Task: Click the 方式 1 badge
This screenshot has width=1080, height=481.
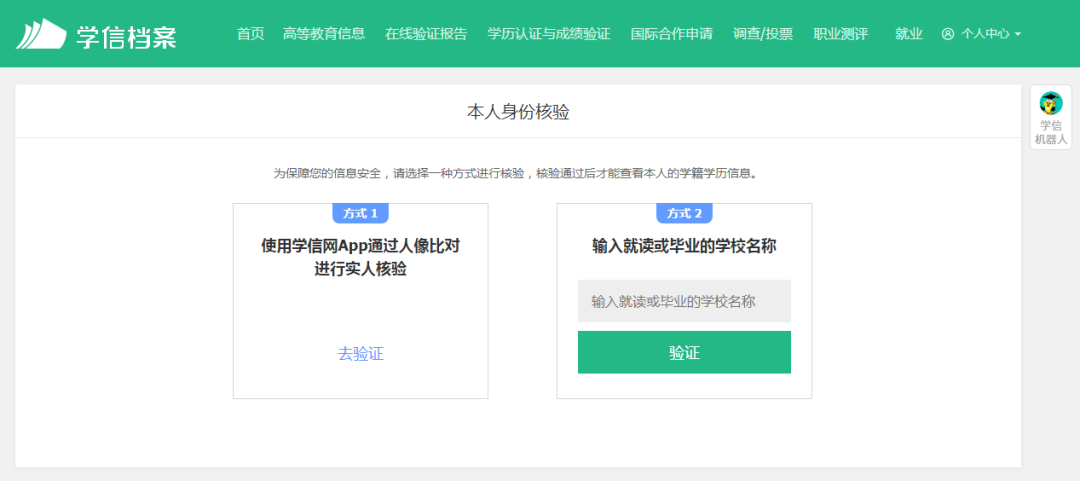Action: [x=360, y=213]
